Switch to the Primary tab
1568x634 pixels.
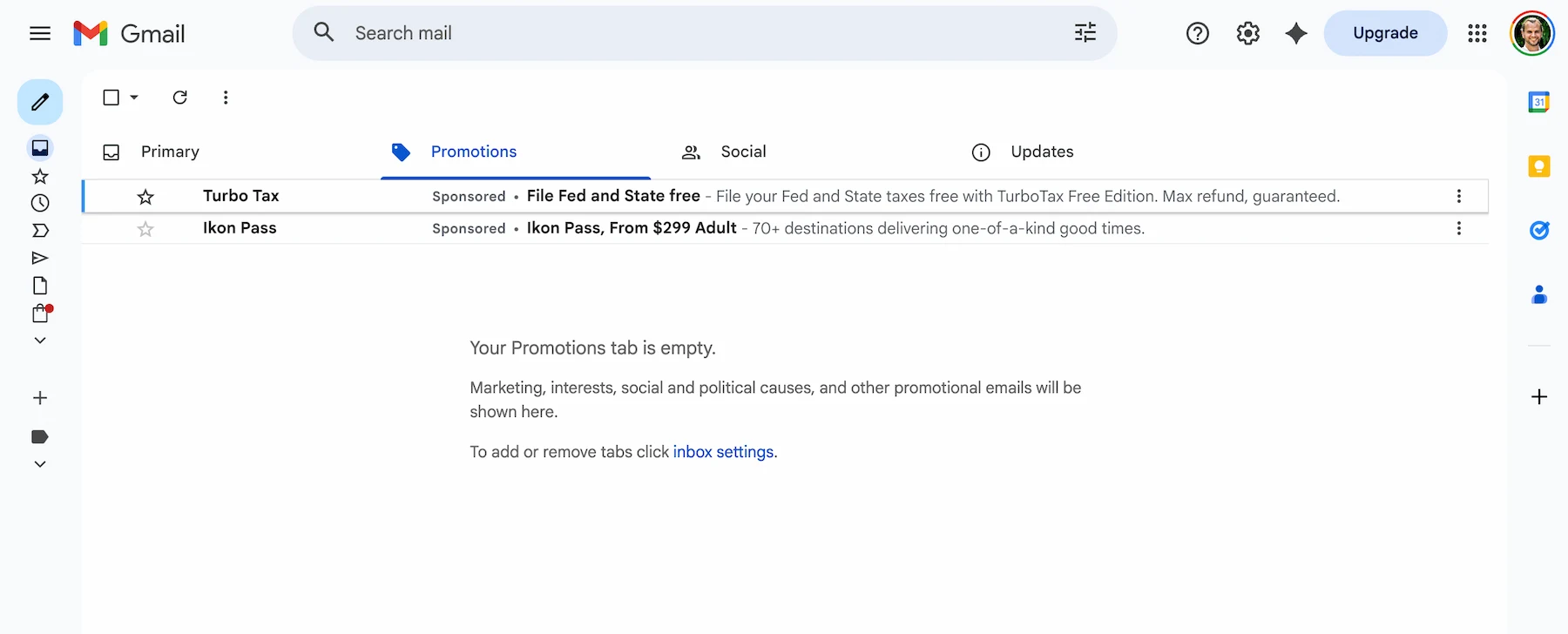click(x=170, y=152)
